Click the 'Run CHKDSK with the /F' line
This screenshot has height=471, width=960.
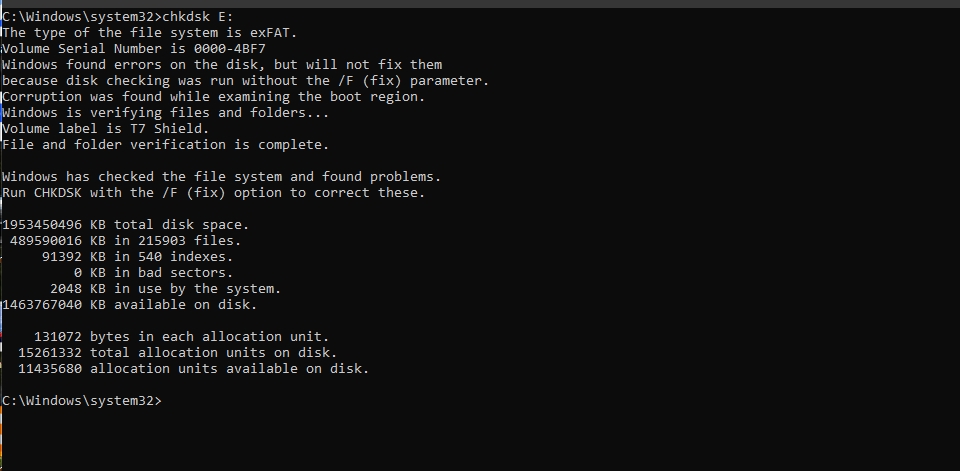coord(213,193)
